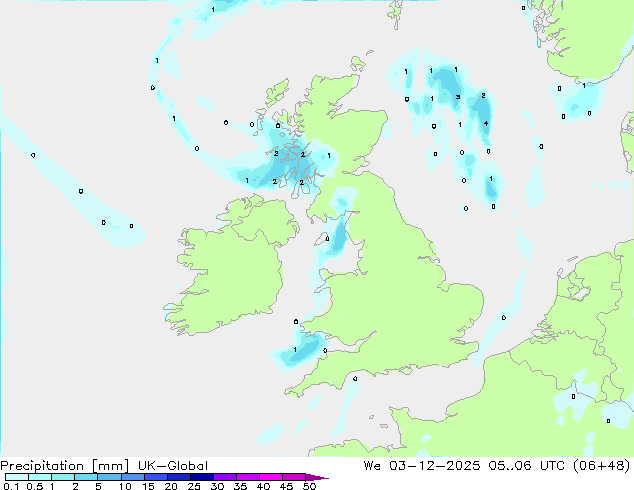Click the '(06+48)' forecast offset label
This screenshot has width=634, height=490.
(599, 466)
